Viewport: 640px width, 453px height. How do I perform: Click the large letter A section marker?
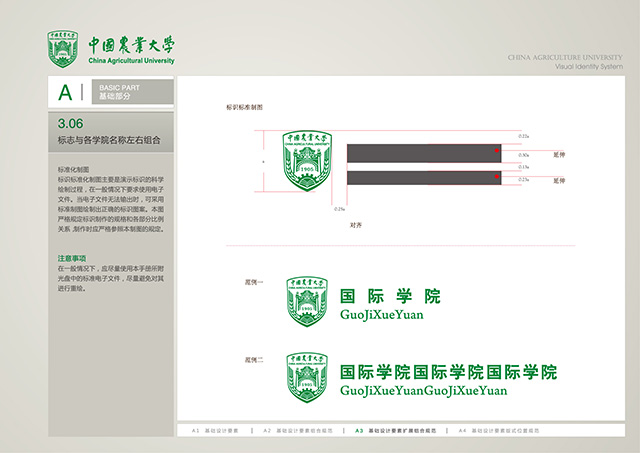[66, 93]
